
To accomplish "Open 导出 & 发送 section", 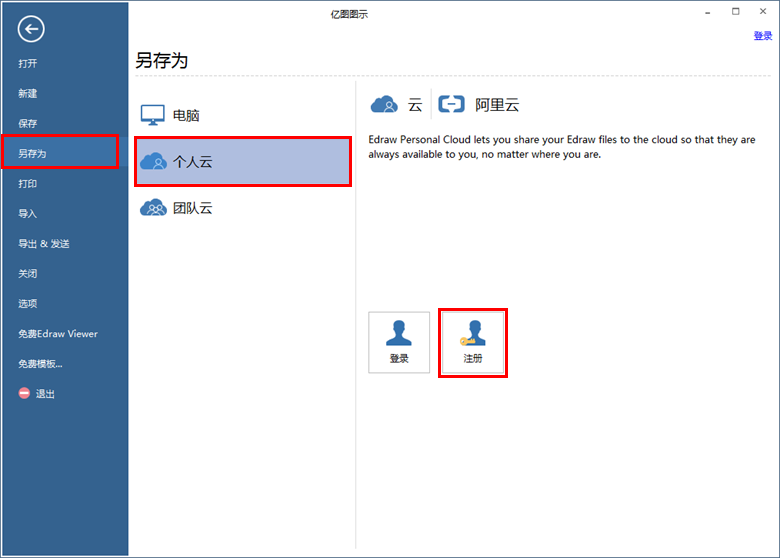I will click(x=44, y=244).
